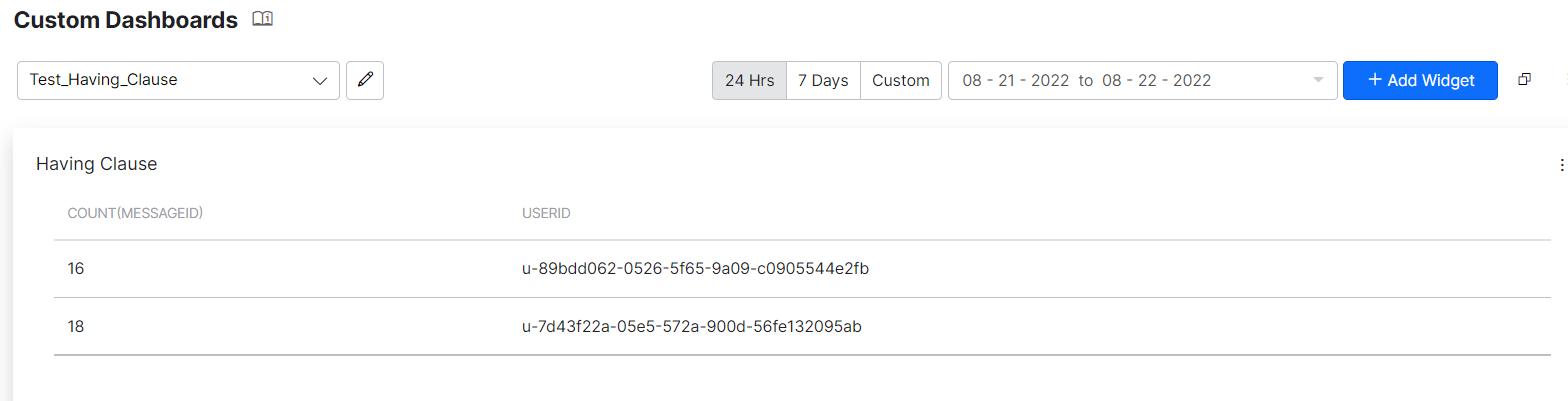Click the duplicate dashboard icon next to Add Widget
Image resolution: width=1568 pixels, height=401 pixels.
pyautogui.click(x=1524, y=80)
